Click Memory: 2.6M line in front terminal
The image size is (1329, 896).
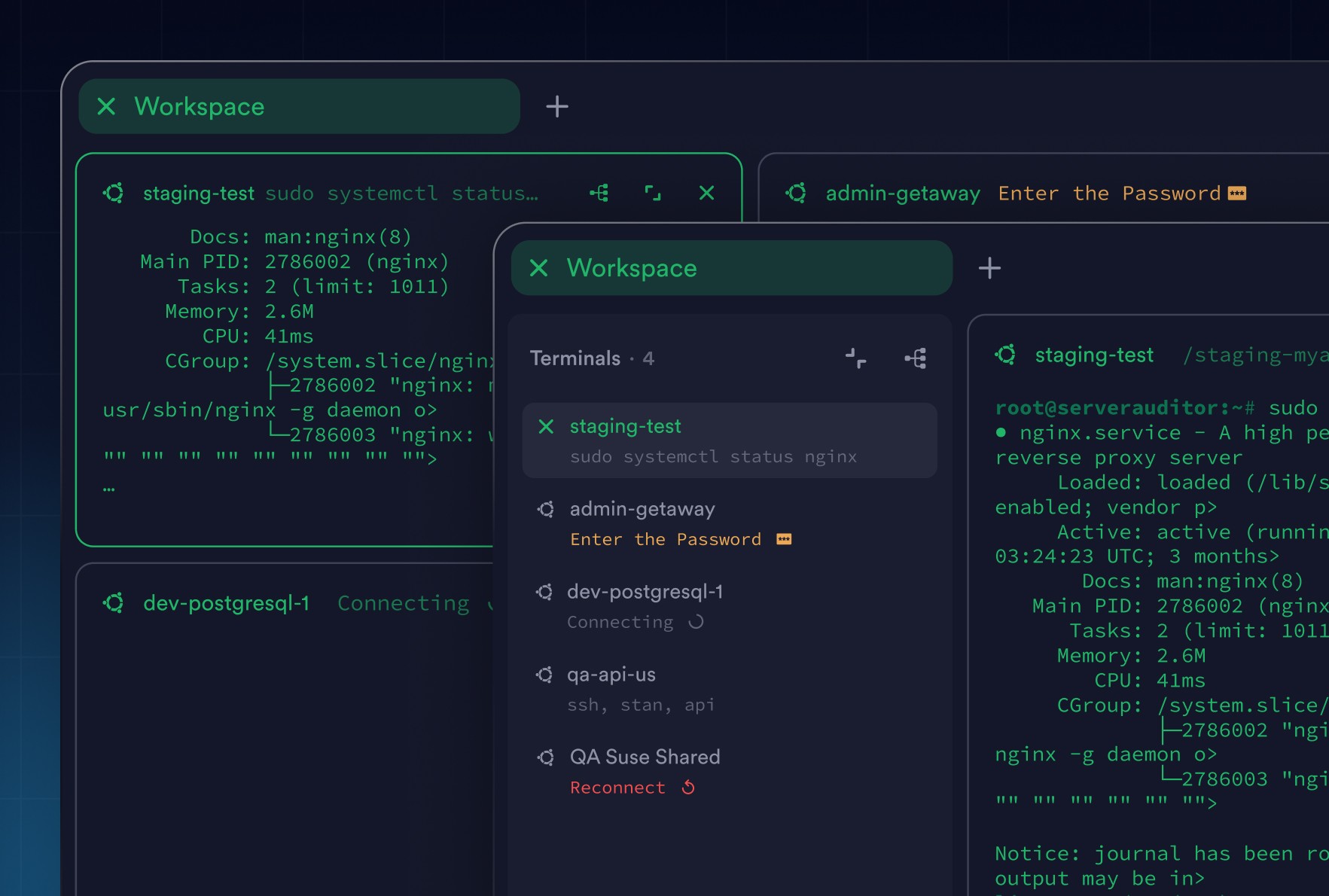pyautogui.click(x=1131, y=656)
